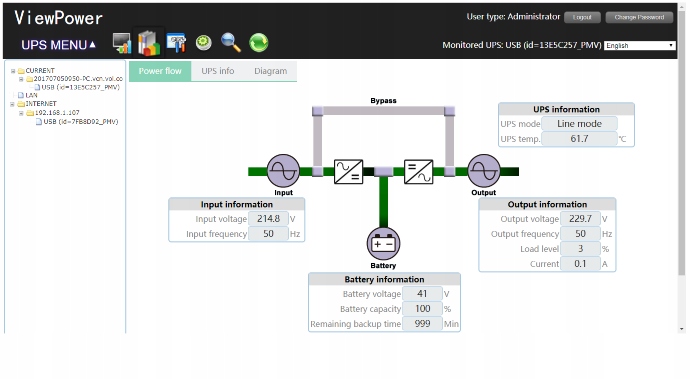
Task: Open the window with tools configuration icon
Action: pyautogui.click(x=176, y=43)
